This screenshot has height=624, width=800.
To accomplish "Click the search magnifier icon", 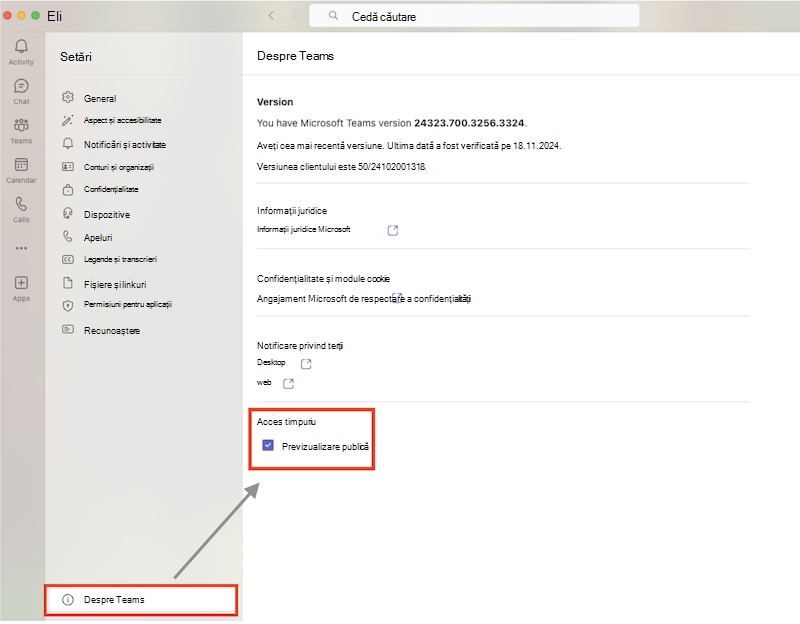I will 333,15.
